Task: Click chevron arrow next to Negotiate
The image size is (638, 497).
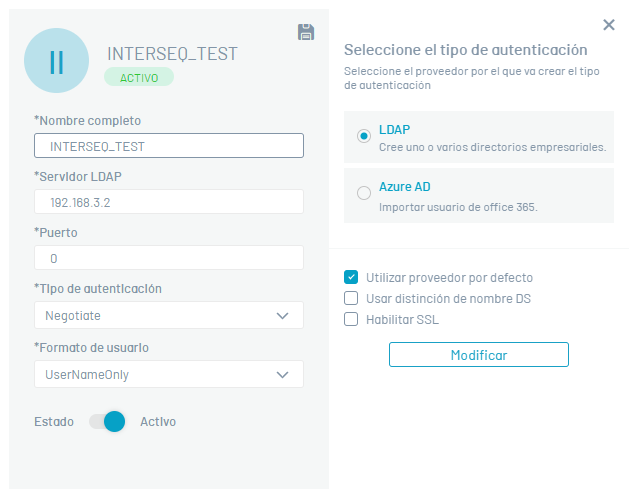Action: (x=282, y=316)
